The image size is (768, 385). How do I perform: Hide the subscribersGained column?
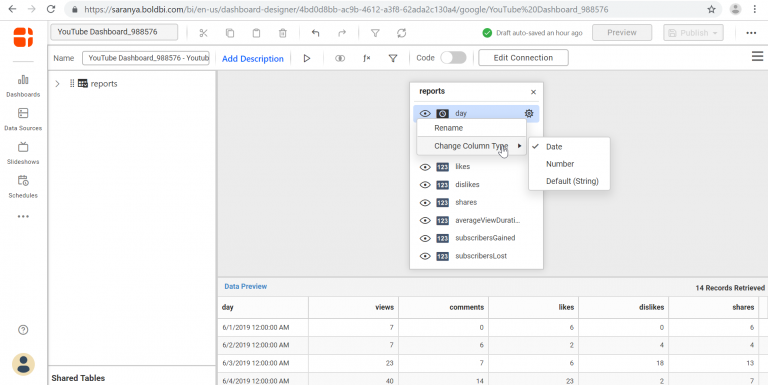tap(425, 238)
